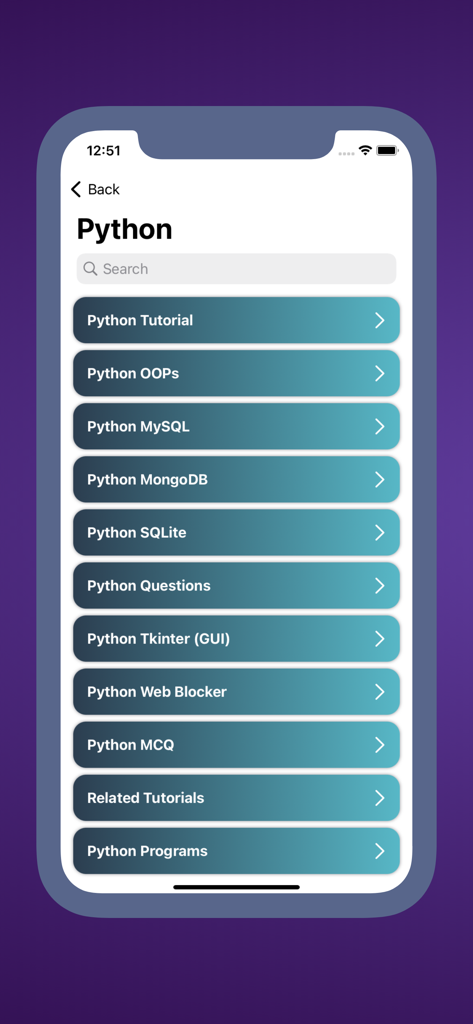Tap the battery status icon
Image resolution: width=473 pixels, height=1024 pixels.
click(x=387, y=151)
